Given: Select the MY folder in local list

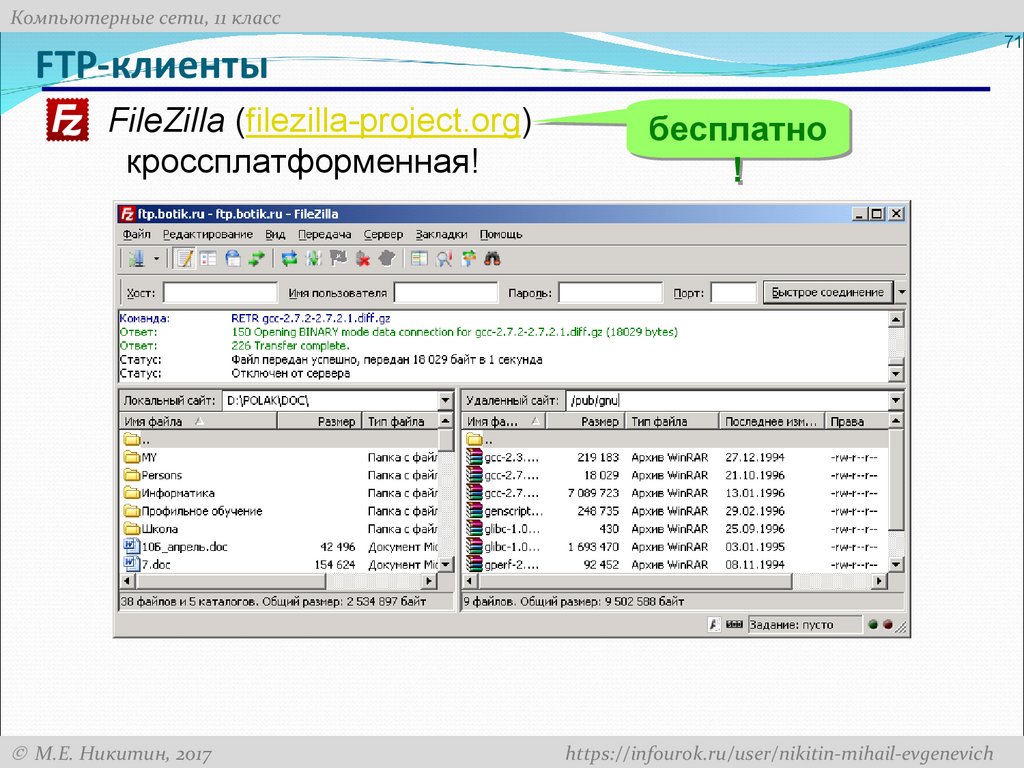Looking at the screenshot, I should 280,457.
